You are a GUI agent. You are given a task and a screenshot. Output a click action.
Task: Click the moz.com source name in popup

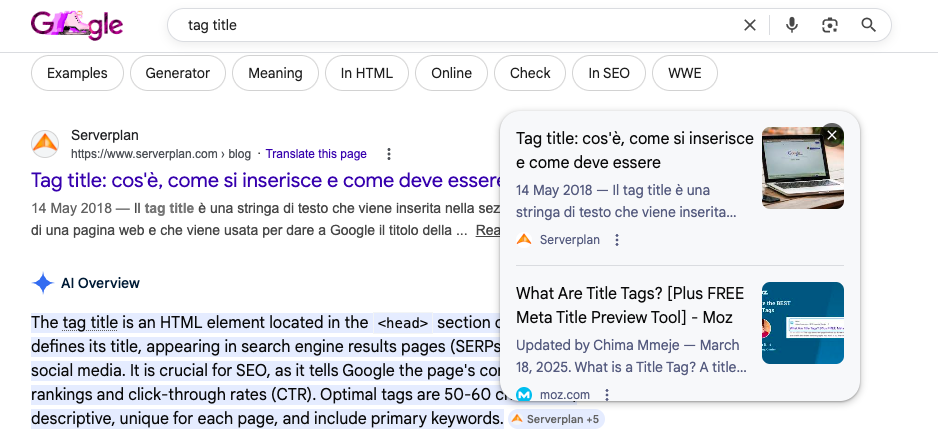[x=565, y=395]
